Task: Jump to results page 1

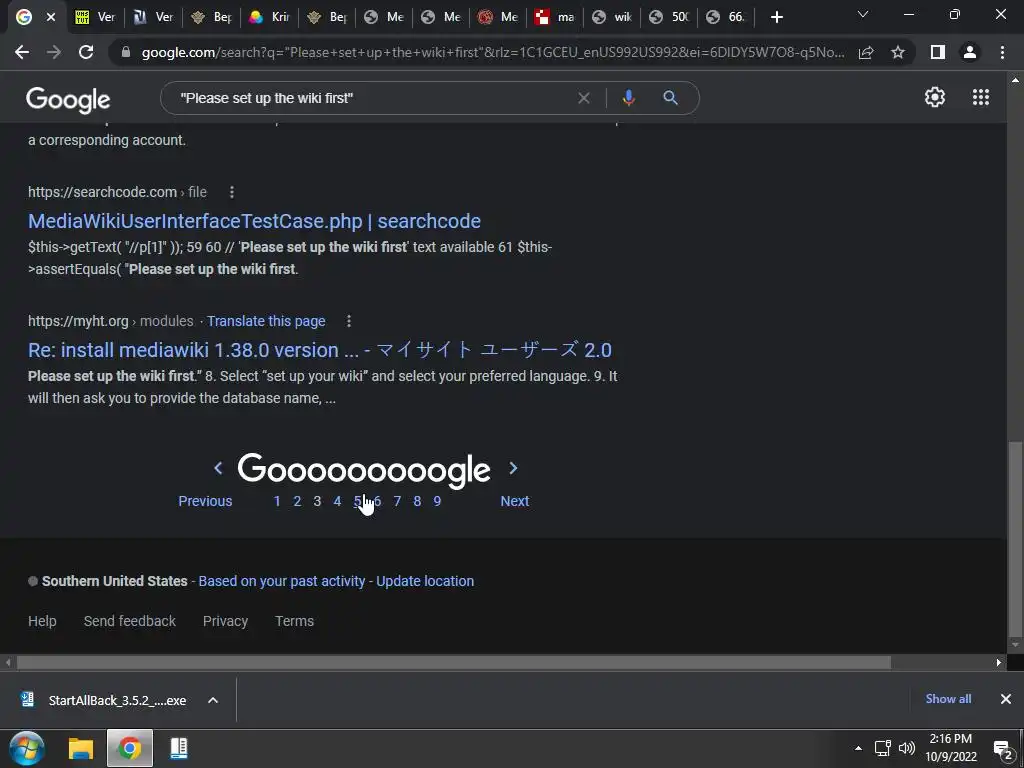Action: [x=277, y=501]
